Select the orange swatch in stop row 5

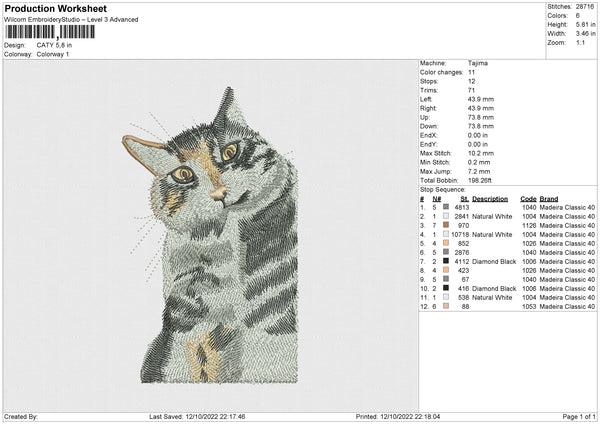tap(446, 243)
